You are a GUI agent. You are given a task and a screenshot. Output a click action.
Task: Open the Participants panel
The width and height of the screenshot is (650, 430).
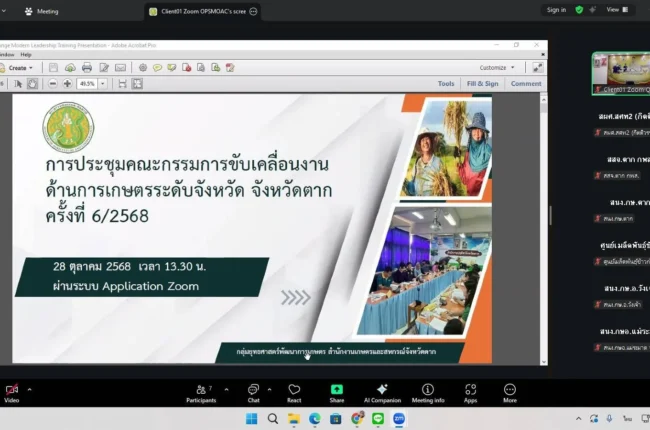pyautogui.click(x=200, y=391)
